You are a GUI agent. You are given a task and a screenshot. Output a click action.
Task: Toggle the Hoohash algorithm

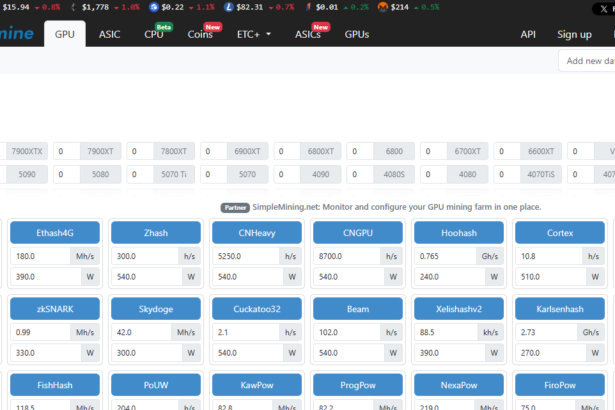[x=459, y=233]
